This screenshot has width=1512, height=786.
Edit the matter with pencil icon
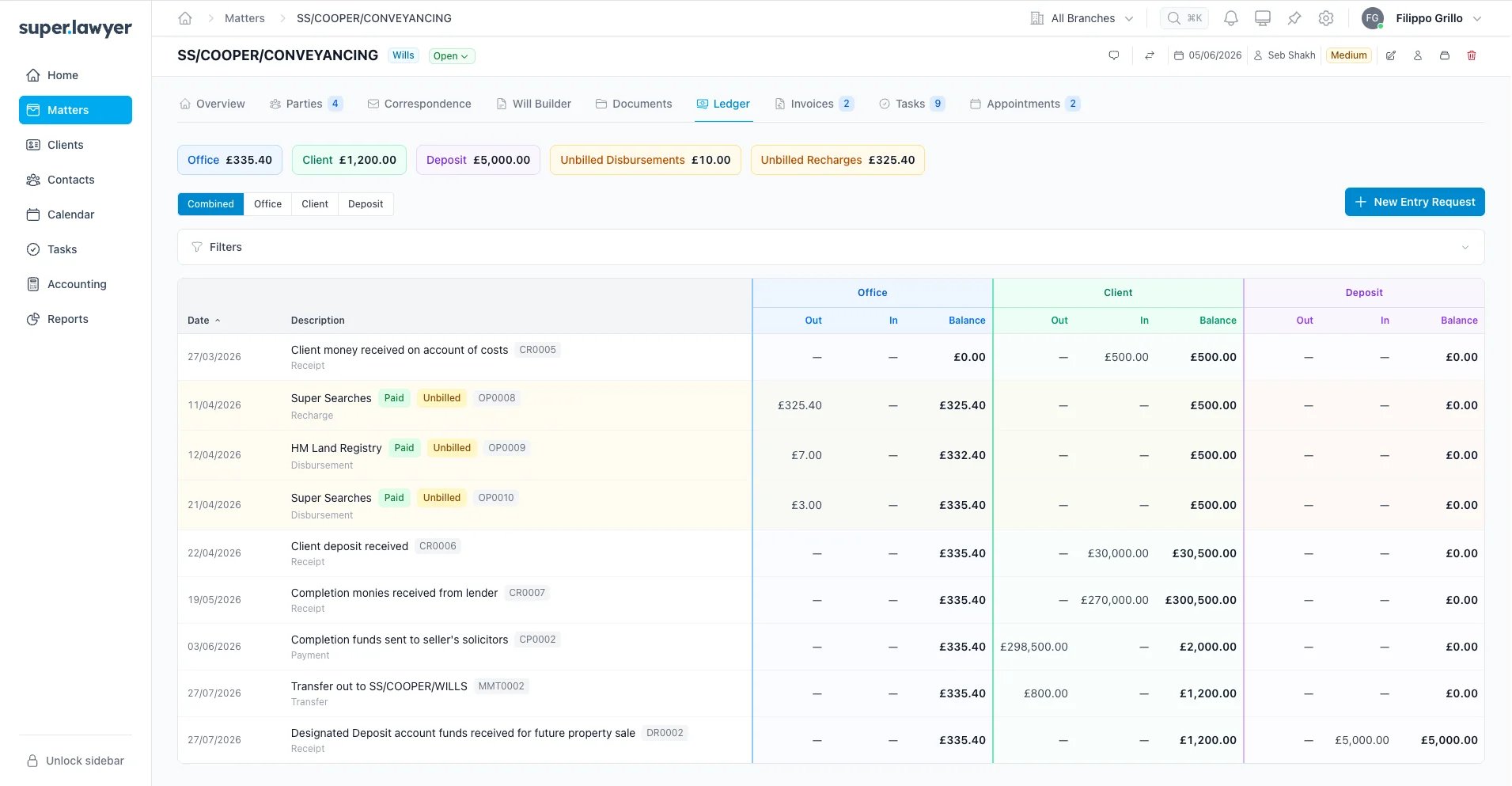point(1391,55)
